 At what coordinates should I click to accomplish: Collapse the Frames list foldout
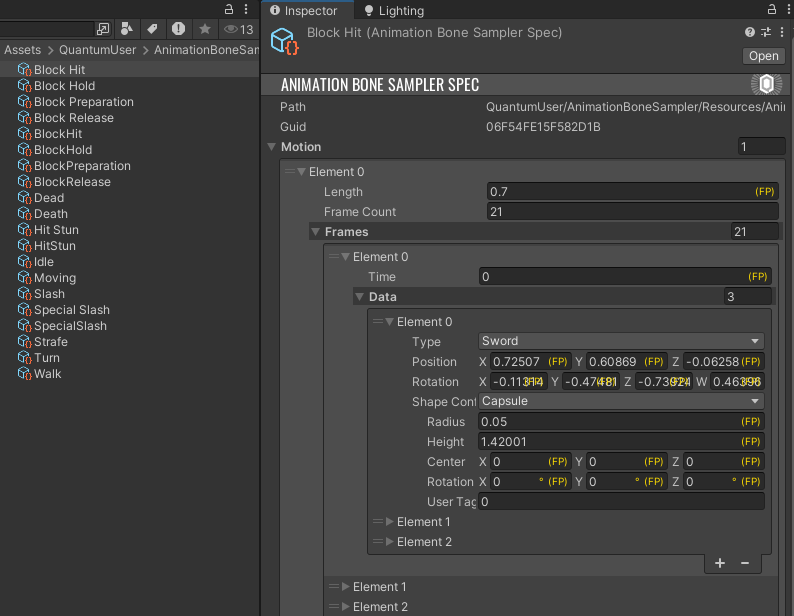pos(316,232)
